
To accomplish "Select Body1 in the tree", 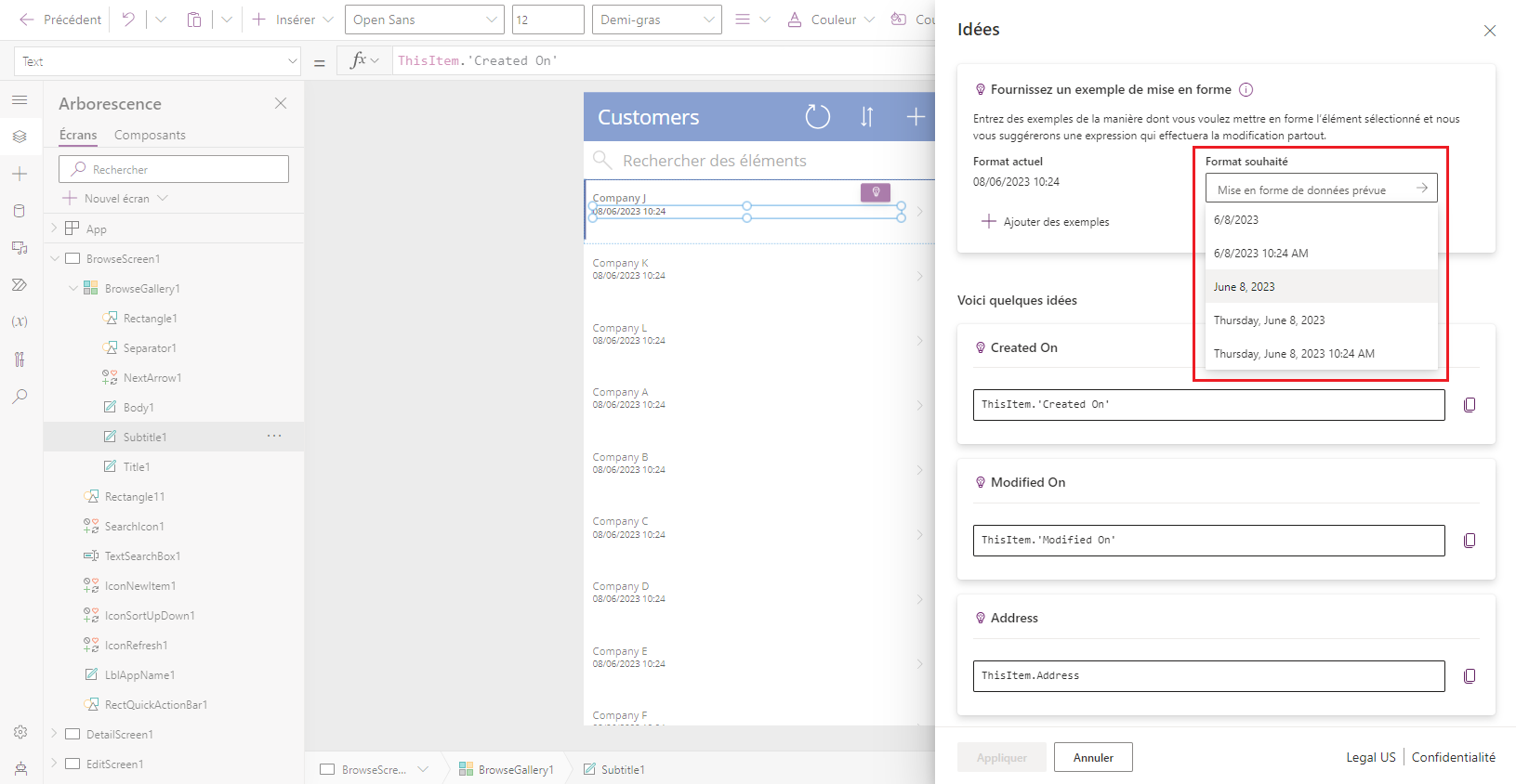I will [x=138, y=408].
